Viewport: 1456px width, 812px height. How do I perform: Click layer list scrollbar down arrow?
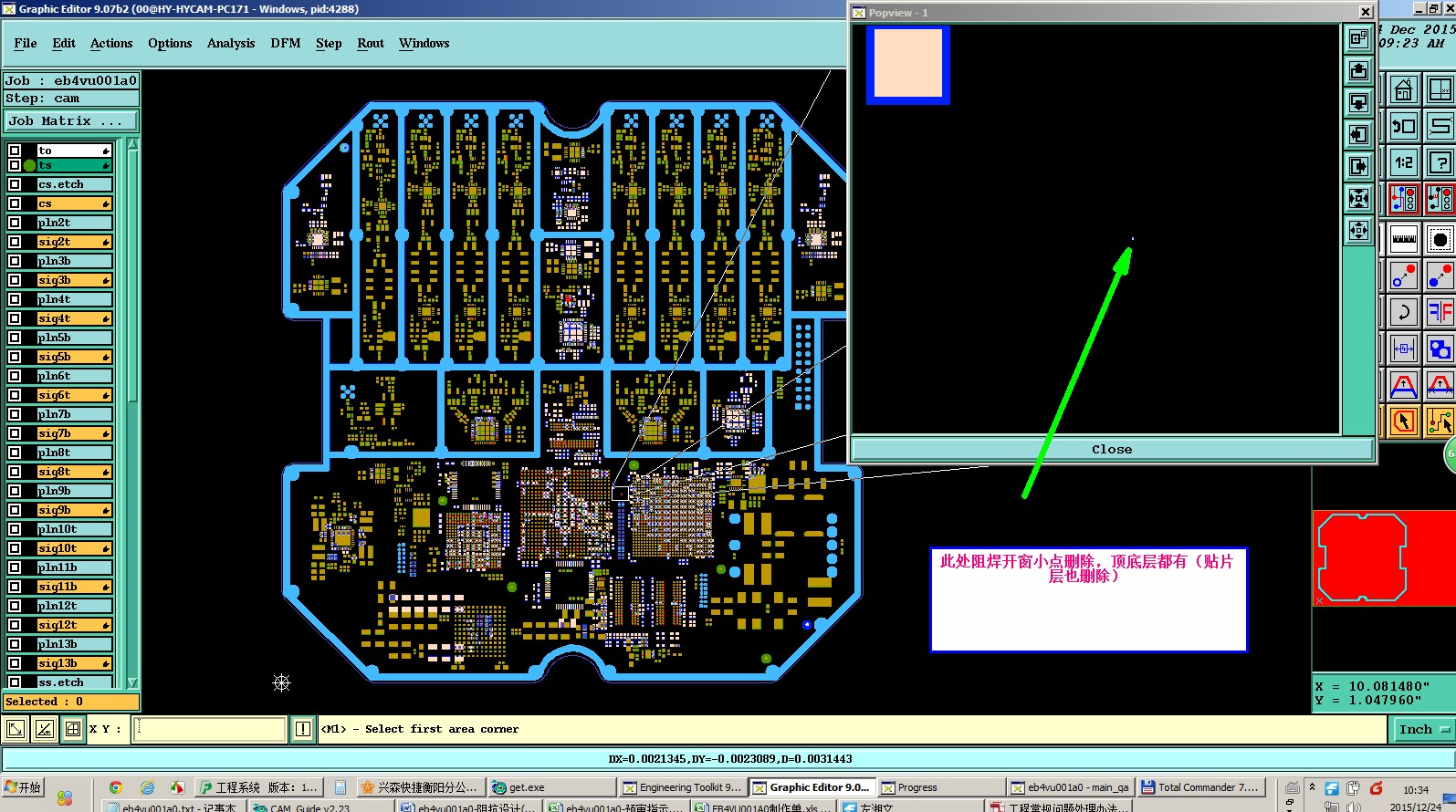click(133, 682)
